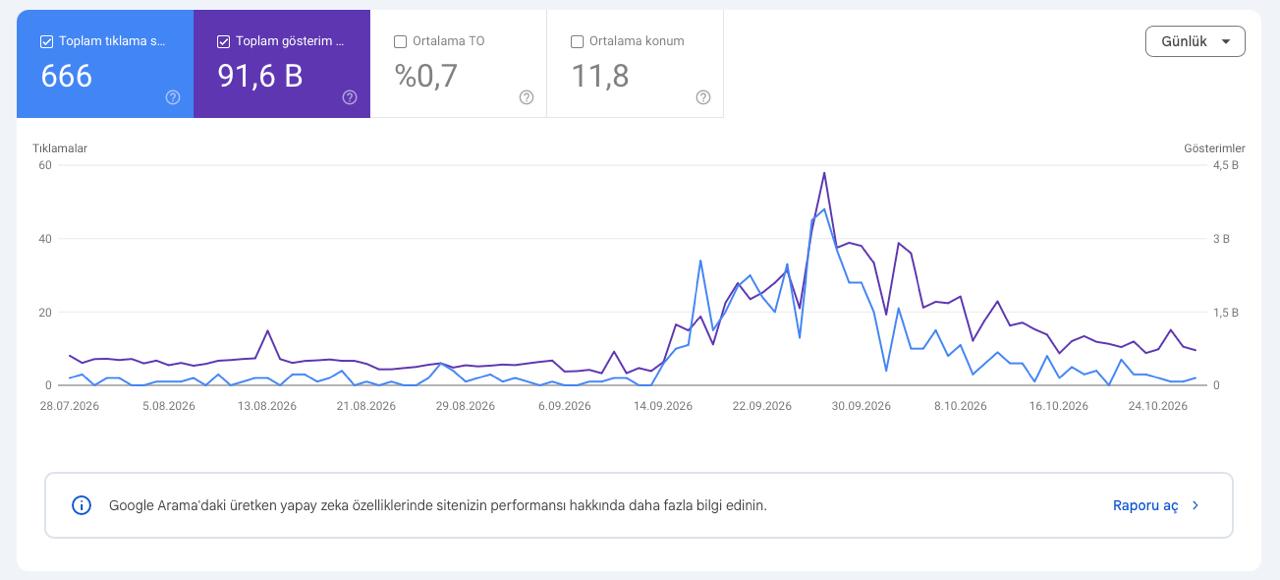Click the 14.09.2026 date label

(x=663, y=406)
